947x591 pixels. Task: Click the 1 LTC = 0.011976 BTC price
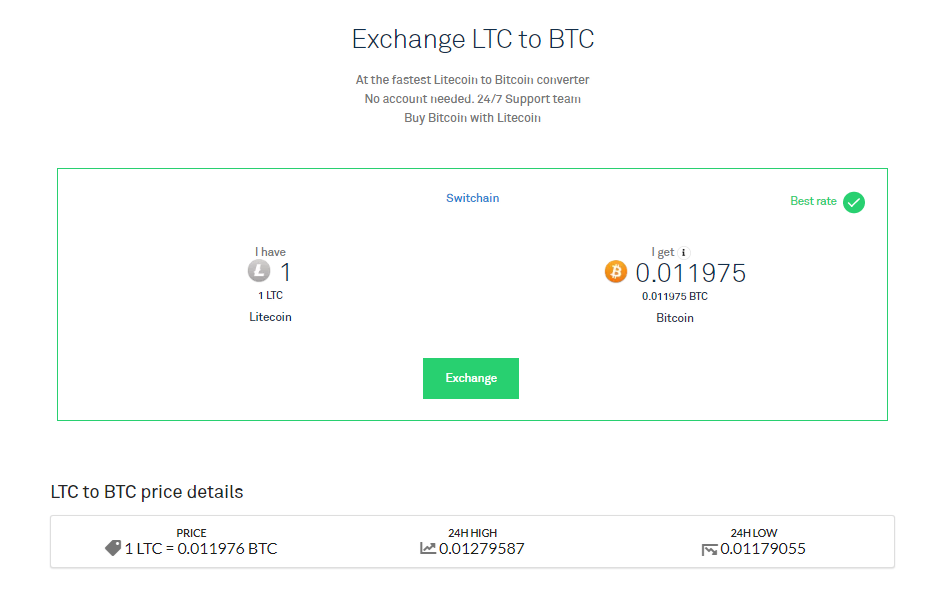pyautogui.click(x=201, y=548)
